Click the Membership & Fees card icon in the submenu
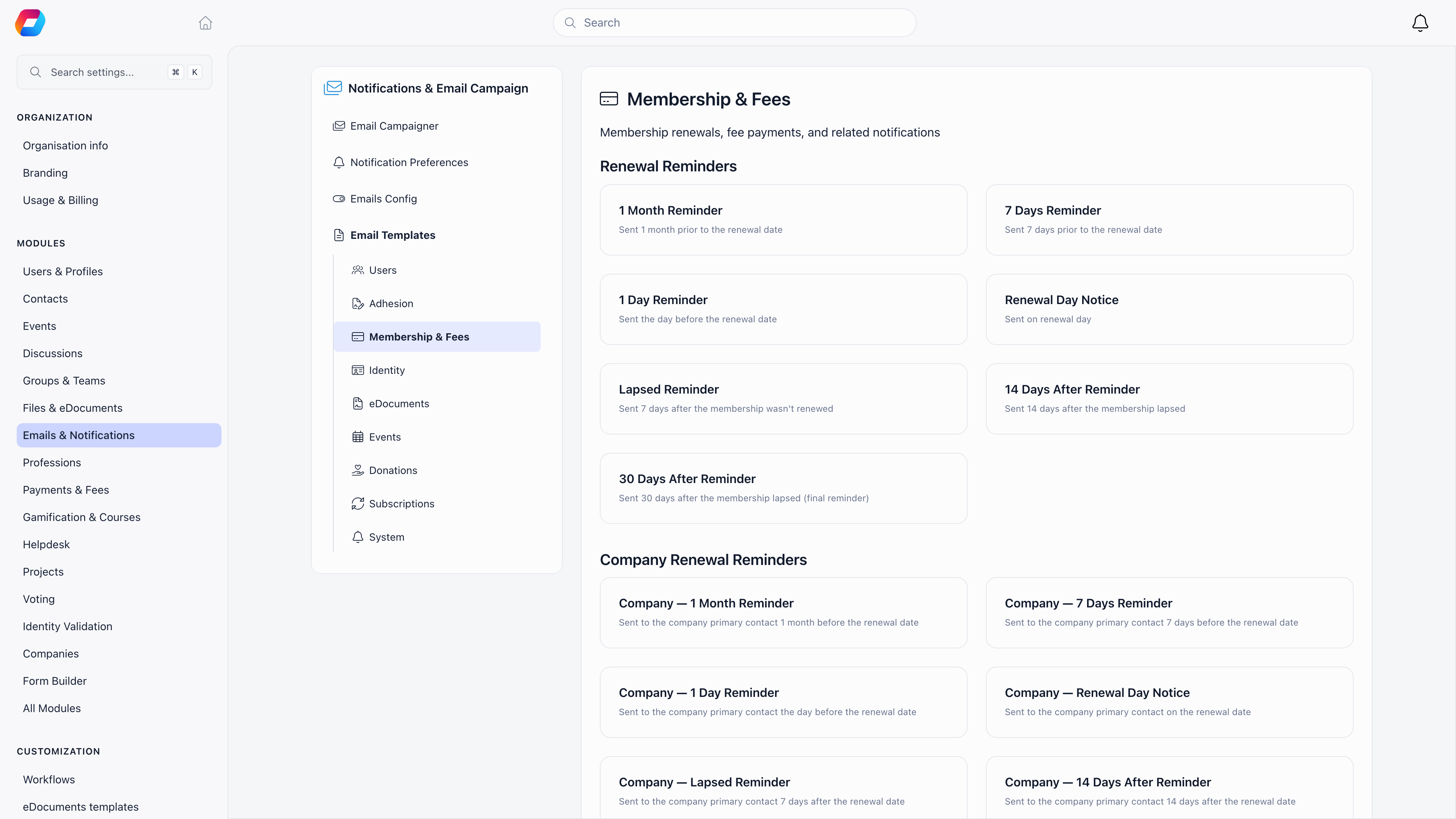The image size is (1456, 819). [357, 337]
